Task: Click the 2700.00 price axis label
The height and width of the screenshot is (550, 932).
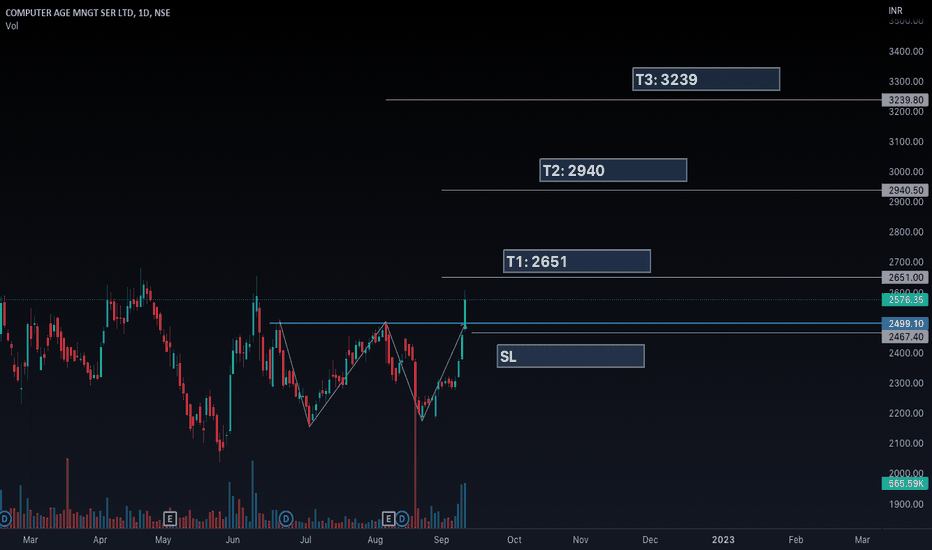Action: pos(906,262)
